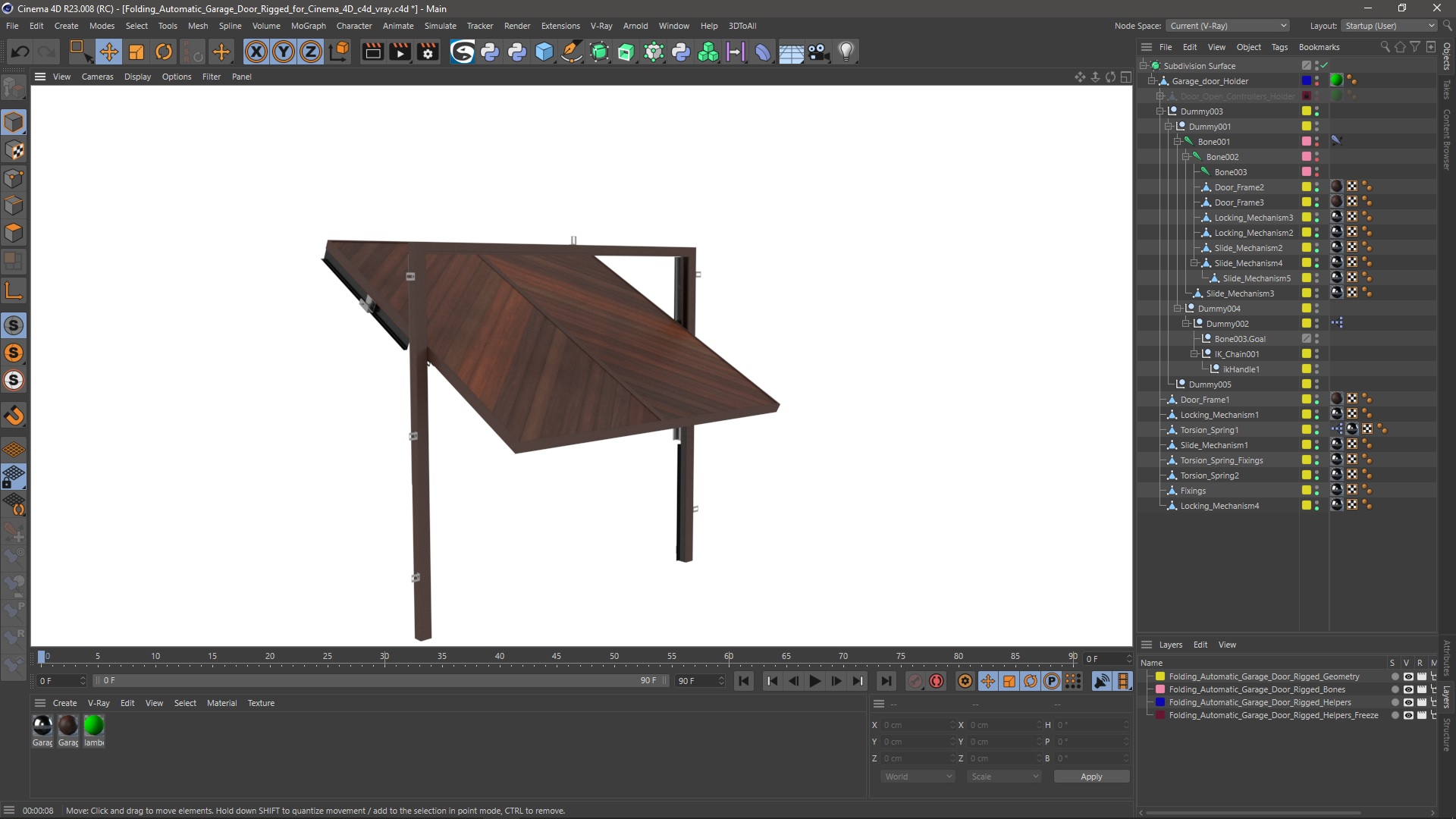Toggle solo dot of Helpers_Freeze layer
1456x819 pixels.
[x=1395, y=715]
